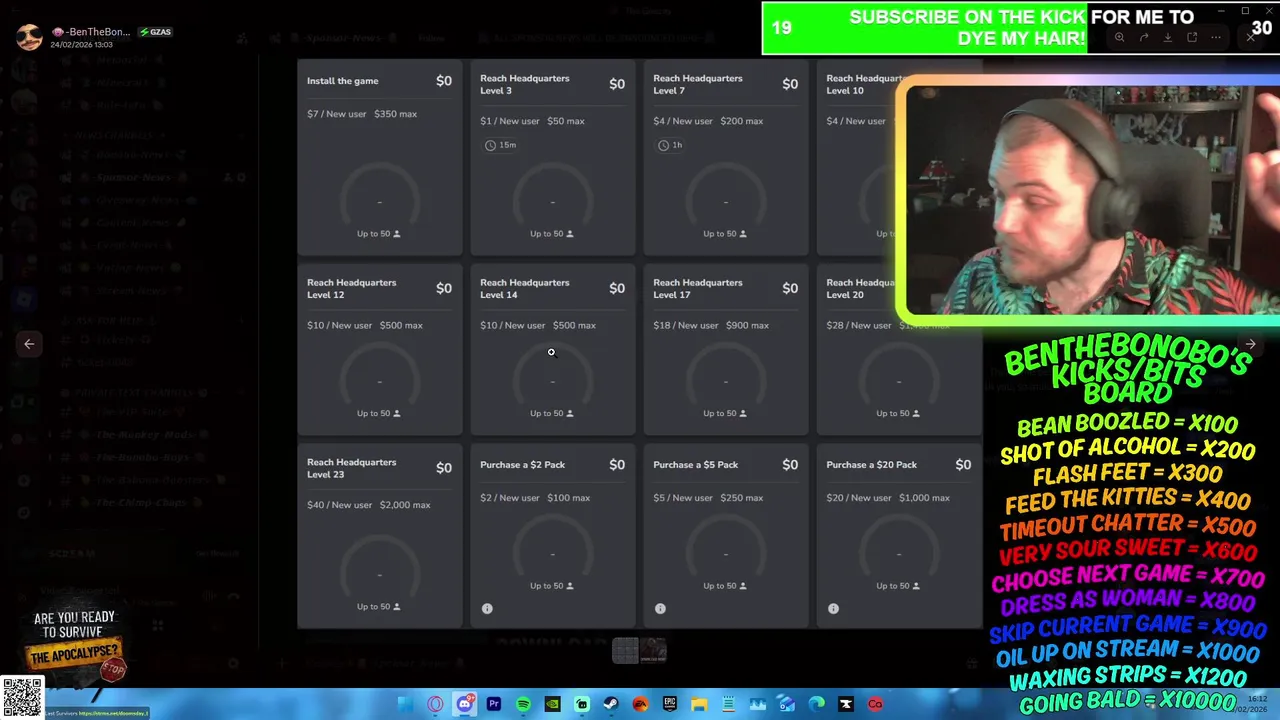
Task: Click info icon on Purchase a $5 Pack card
Action: click(x=660, y=608)
